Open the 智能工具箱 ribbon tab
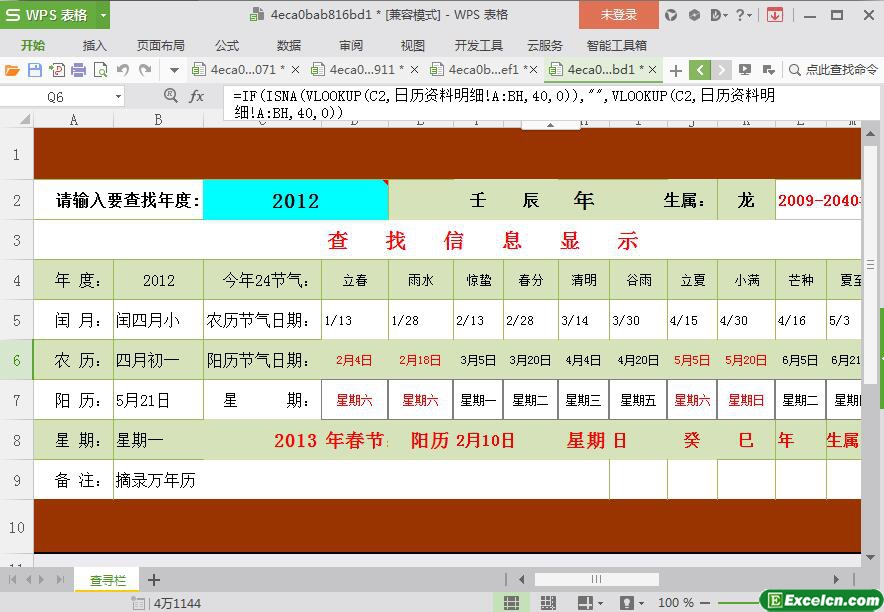Screen dimensions: 884x612 coord(616,46)
